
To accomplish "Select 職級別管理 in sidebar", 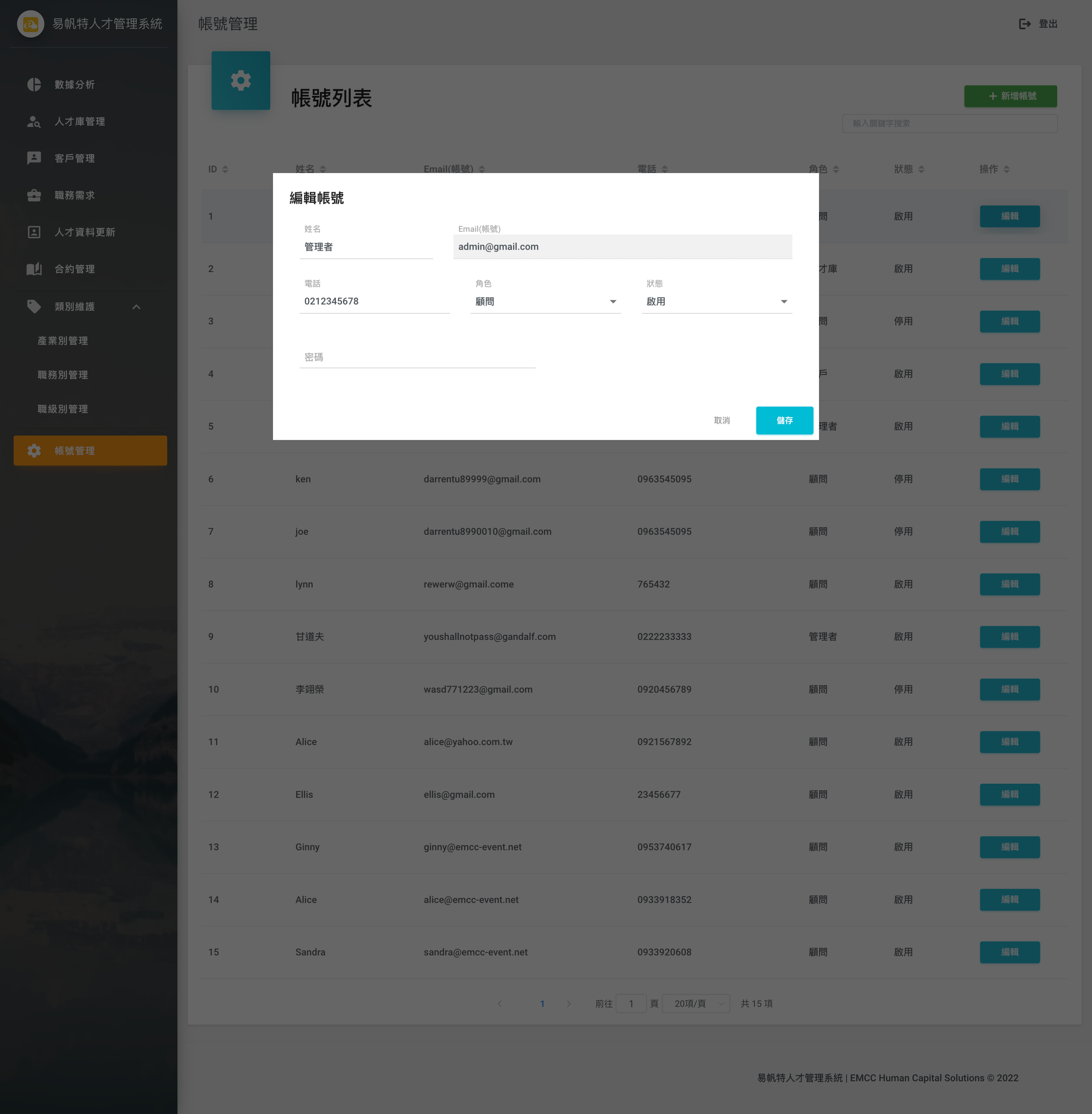I will [x=63, y=409].
